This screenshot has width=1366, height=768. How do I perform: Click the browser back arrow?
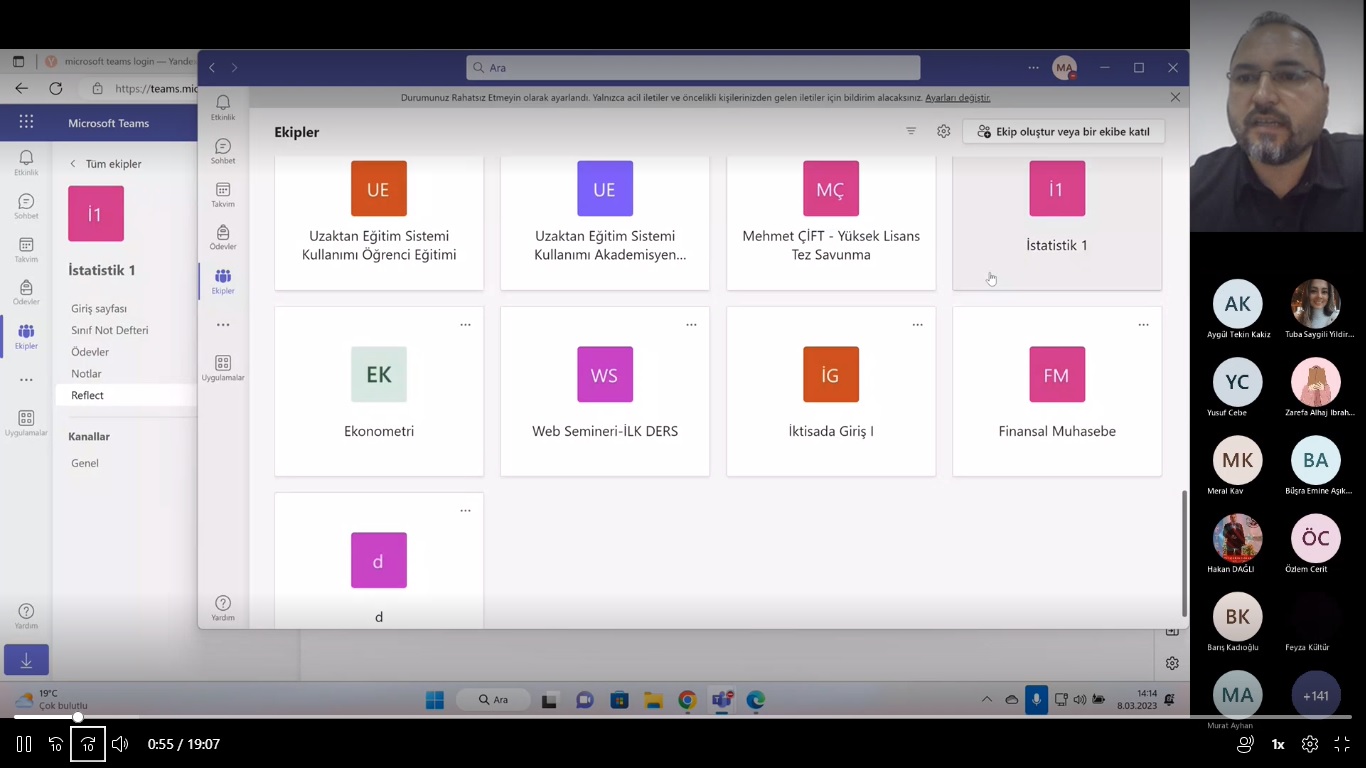coord(21,88)
